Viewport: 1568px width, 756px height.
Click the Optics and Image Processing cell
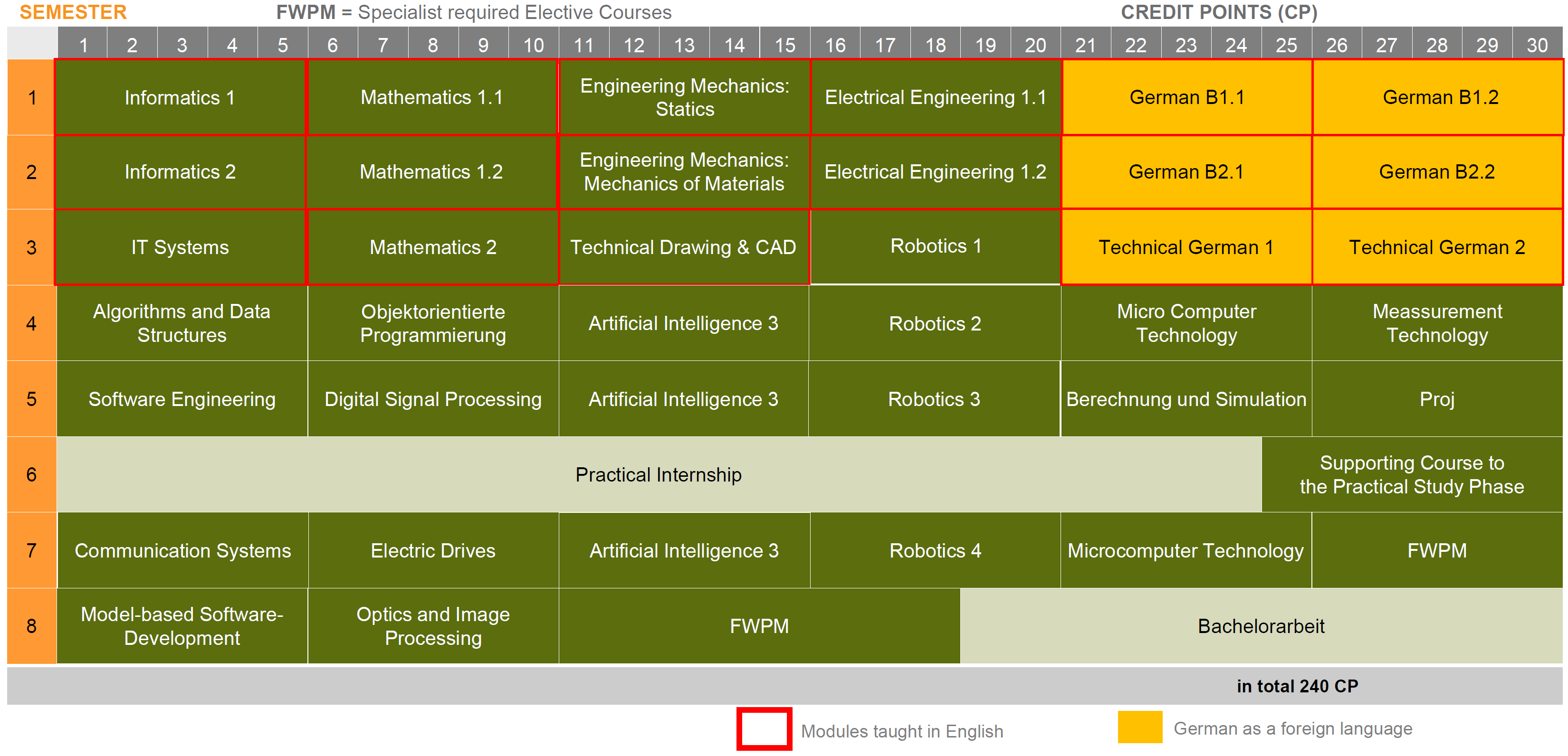pyautogui.click(x=433, y=626)
